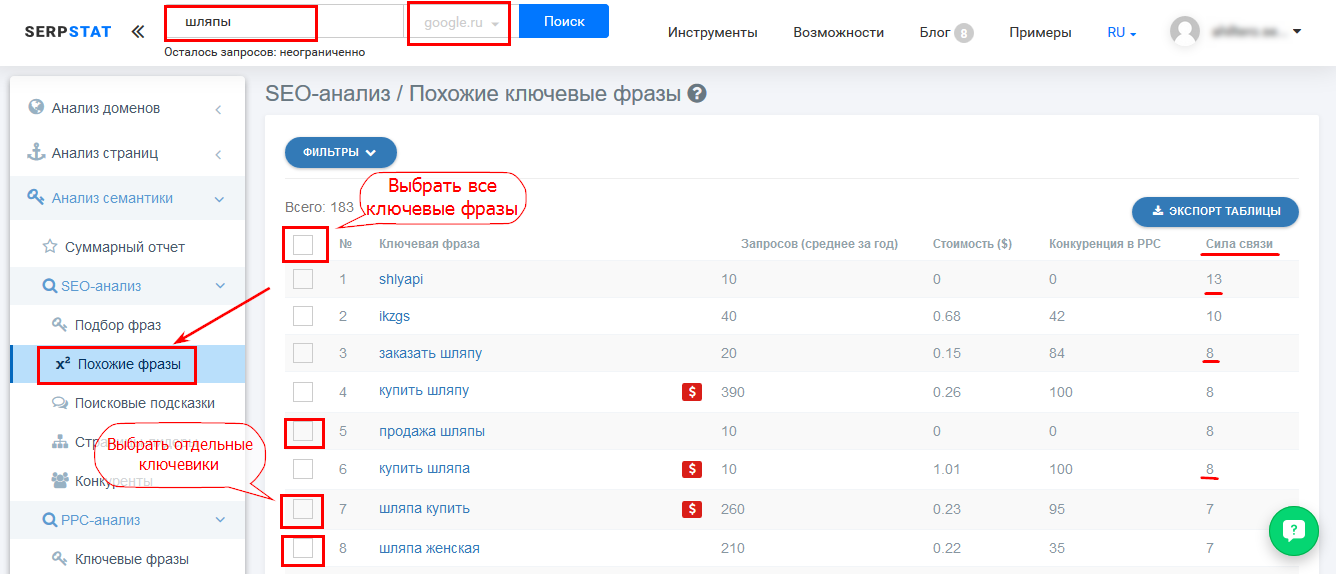Open the RU language selector

pos(1121,33)
